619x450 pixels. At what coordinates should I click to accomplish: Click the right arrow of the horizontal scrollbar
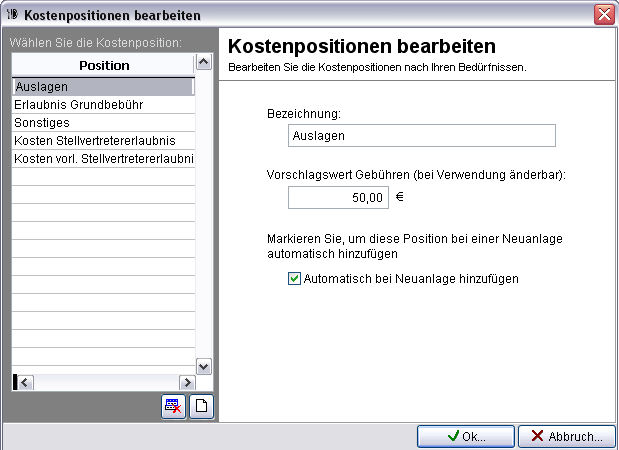coord(185,382)
